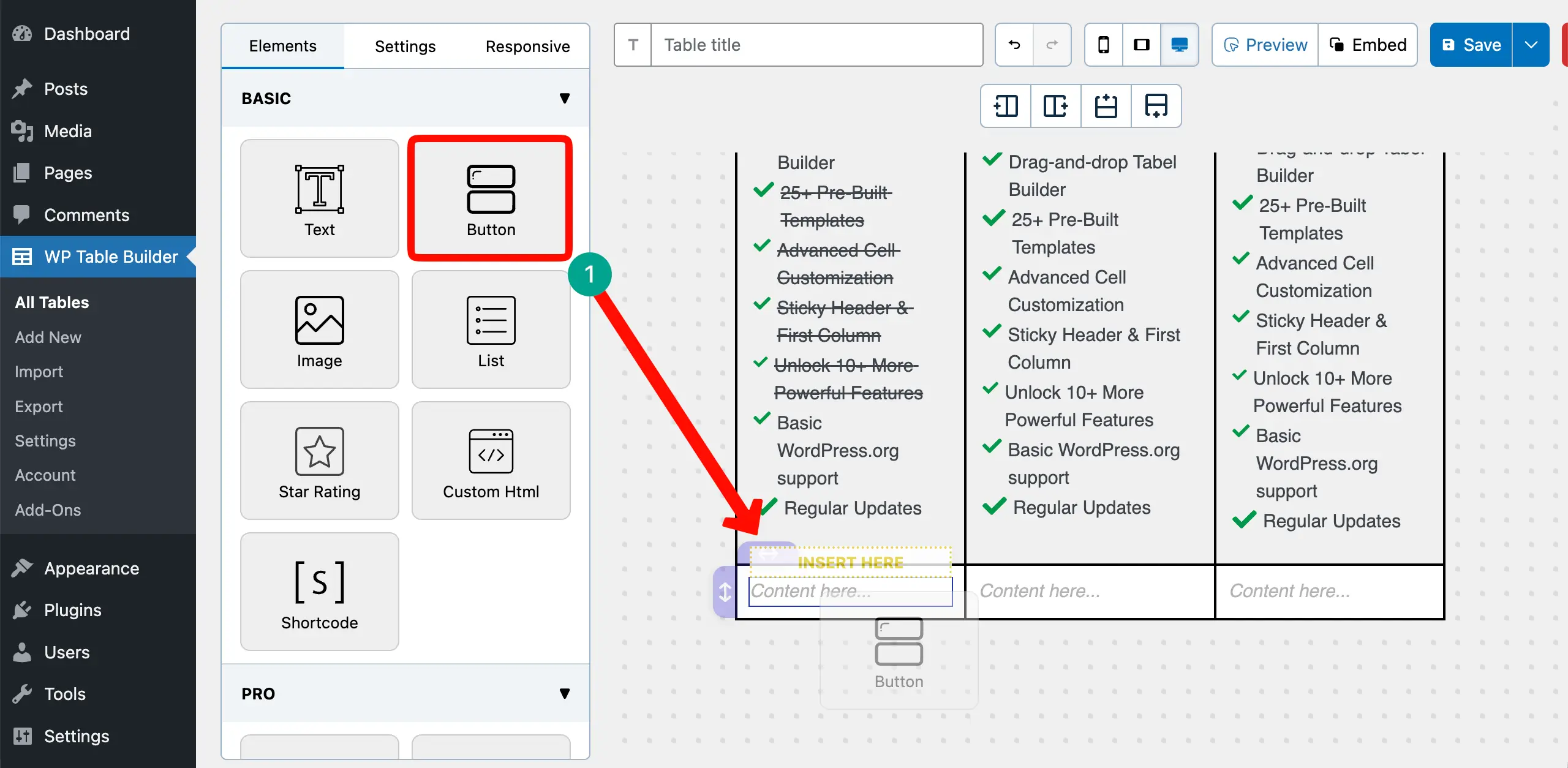Click insert column right icon
The image size is (1568, 768).
point(1055,106)
